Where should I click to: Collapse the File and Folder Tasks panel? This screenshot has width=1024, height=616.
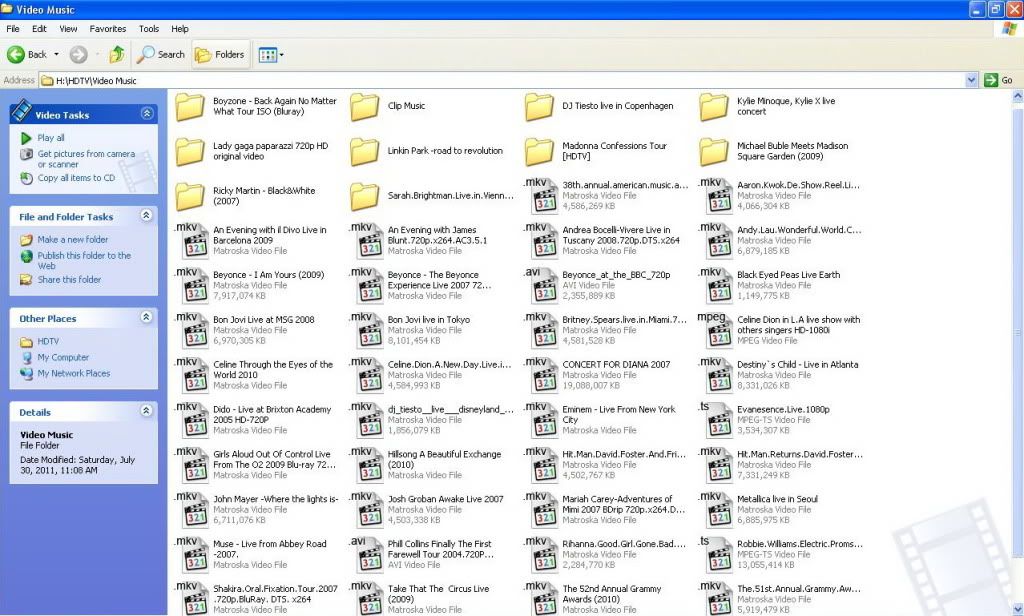coord(146,216)
